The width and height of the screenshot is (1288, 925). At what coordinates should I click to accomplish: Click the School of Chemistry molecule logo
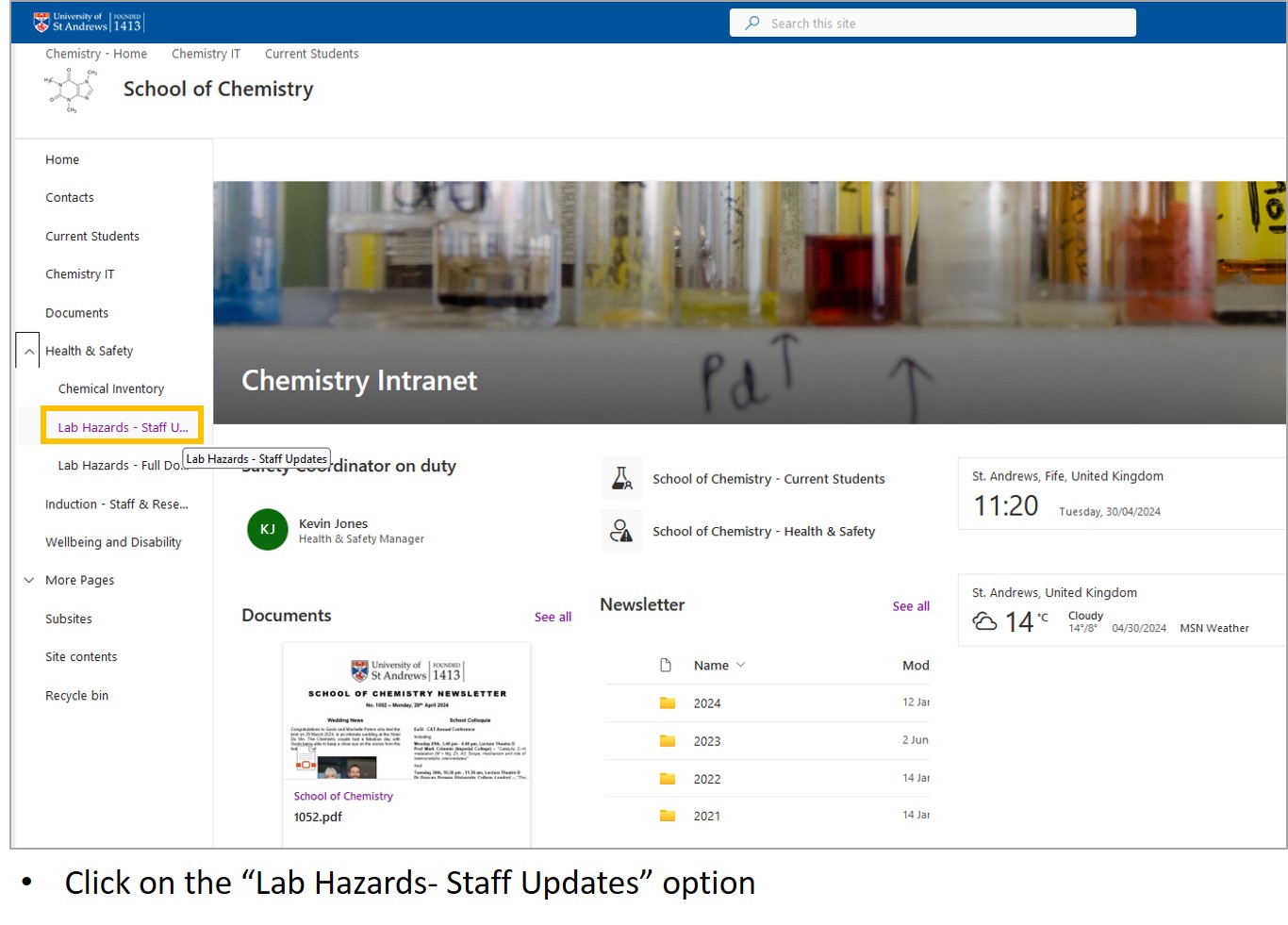pyautogui.click(x=71, y=89)
